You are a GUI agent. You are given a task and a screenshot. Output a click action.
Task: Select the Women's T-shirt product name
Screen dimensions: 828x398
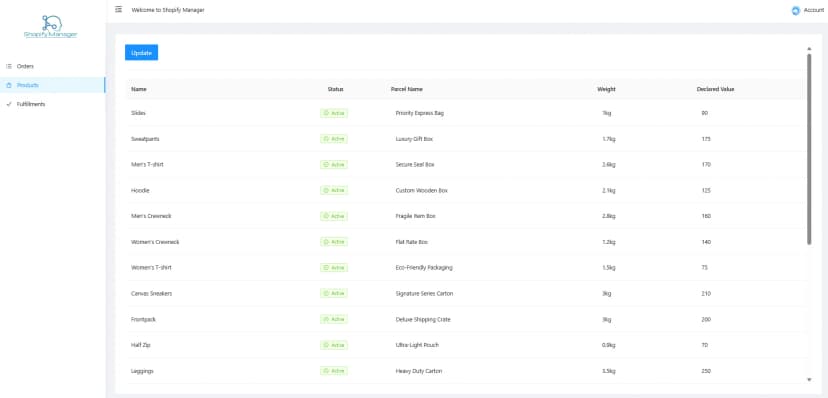click(151, 268)
